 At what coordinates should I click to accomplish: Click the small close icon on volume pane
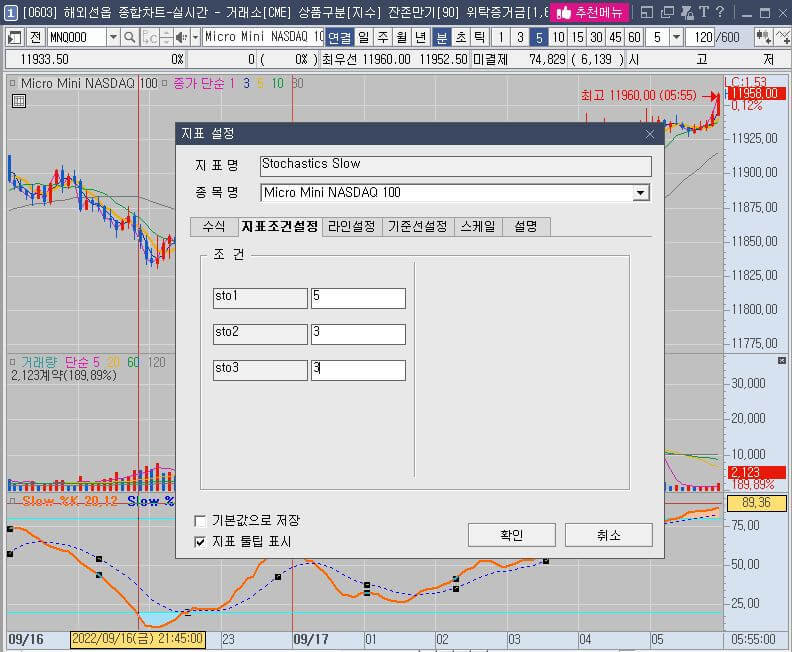click(x=781, y=361)
